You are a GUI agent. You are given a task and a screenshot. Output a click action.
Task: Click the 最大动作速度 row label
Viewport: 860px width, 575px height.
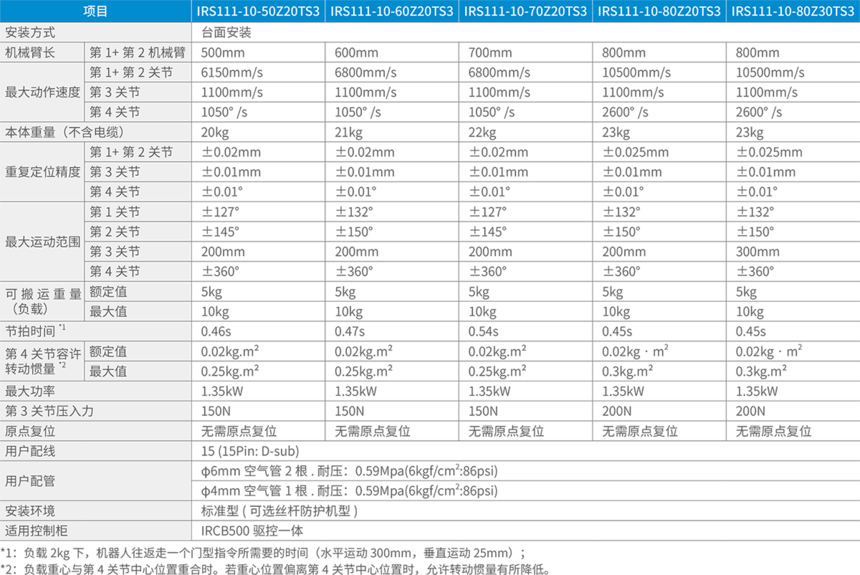point(42,92)
